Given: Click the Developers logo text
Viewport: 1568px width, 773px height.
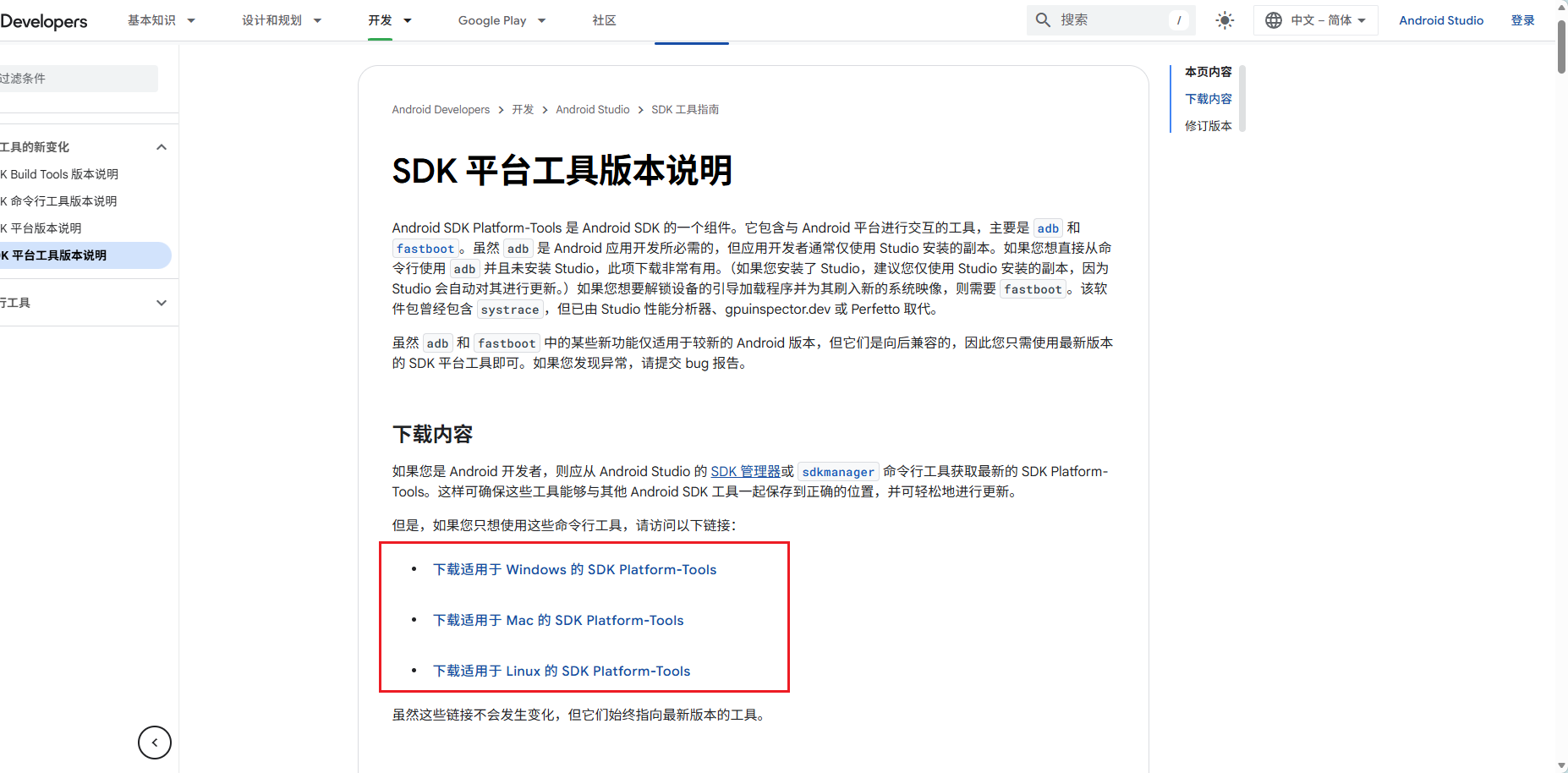Looking at the screenshot, I should click(43, 21).
